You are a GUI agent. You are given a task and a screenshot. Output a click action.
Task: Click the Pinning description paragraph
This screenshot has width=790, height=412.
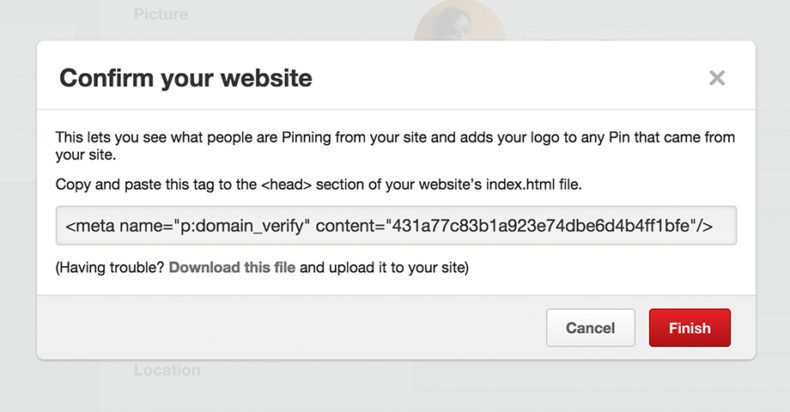click(395, 146)
